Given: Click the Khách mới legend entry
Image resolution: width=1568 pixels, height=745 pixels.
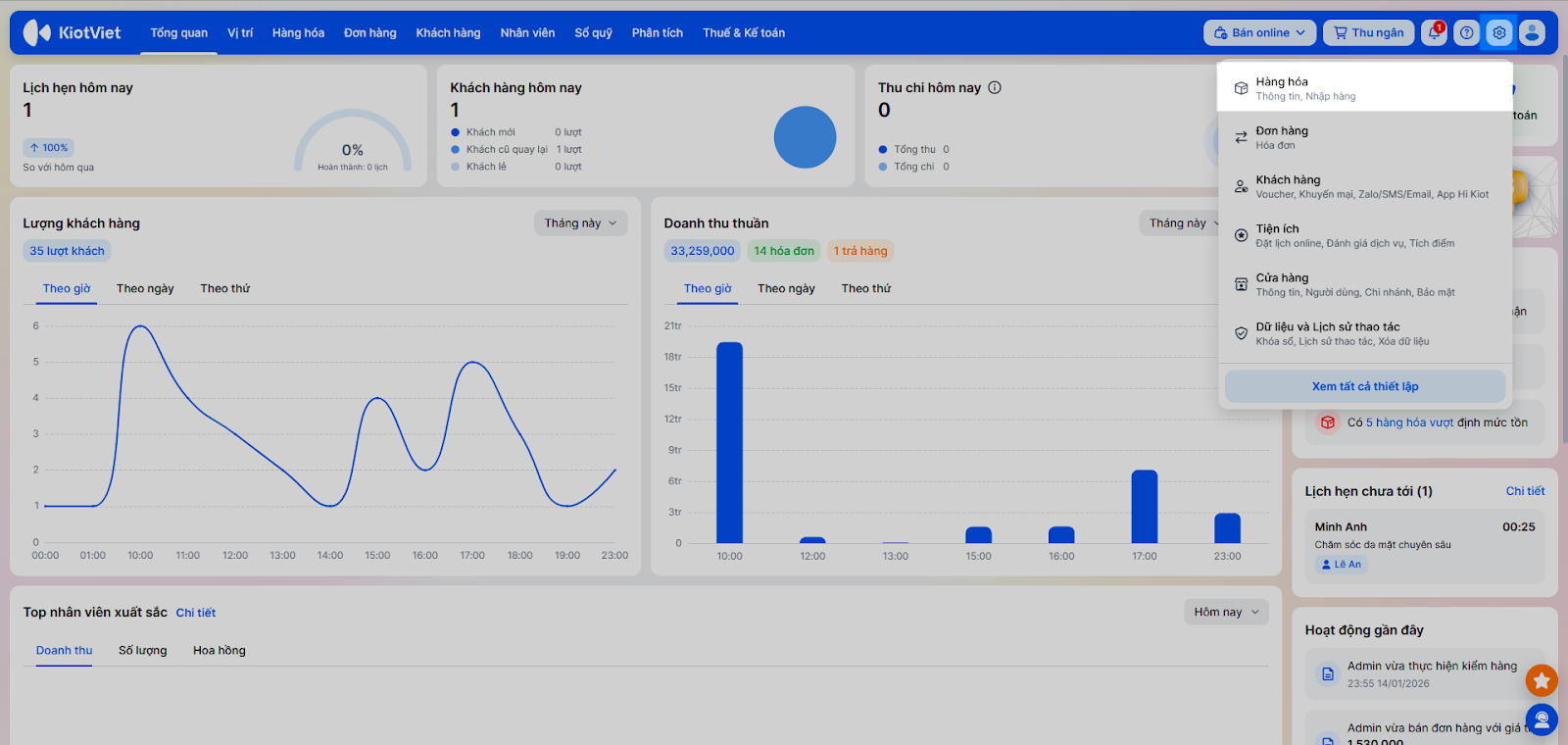Looking at the screenshot, I should click(516, 132).
